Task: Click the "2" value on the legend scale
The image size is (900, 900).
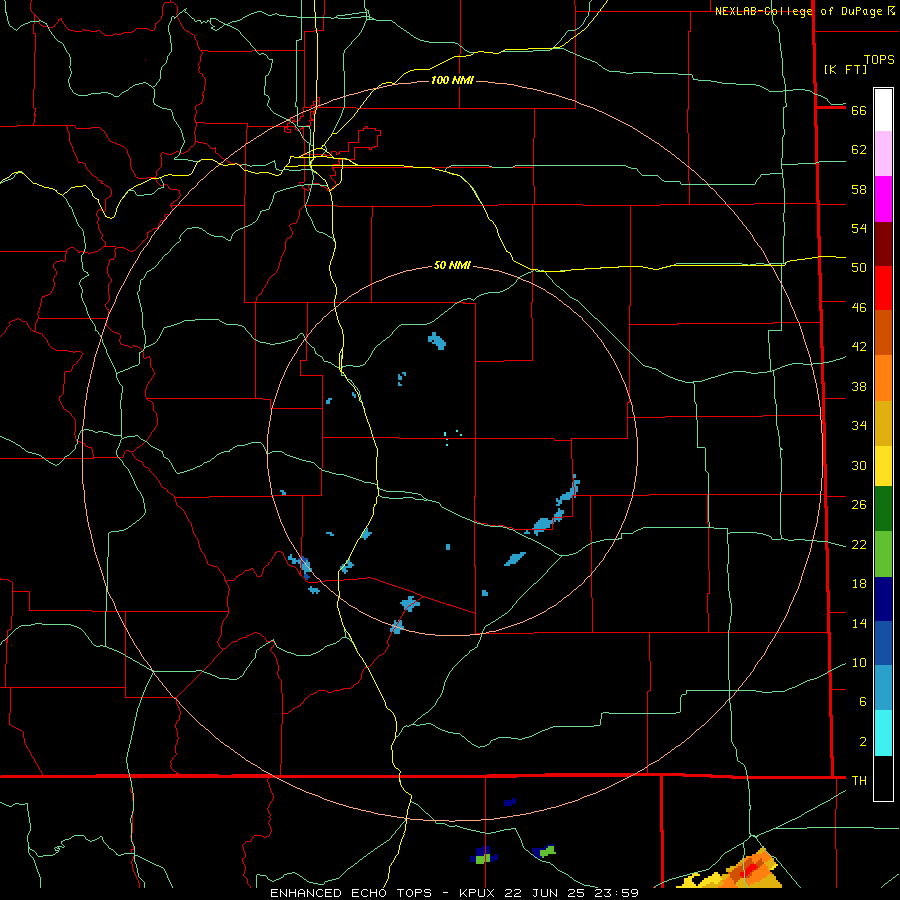Action: tap(863, 742)
